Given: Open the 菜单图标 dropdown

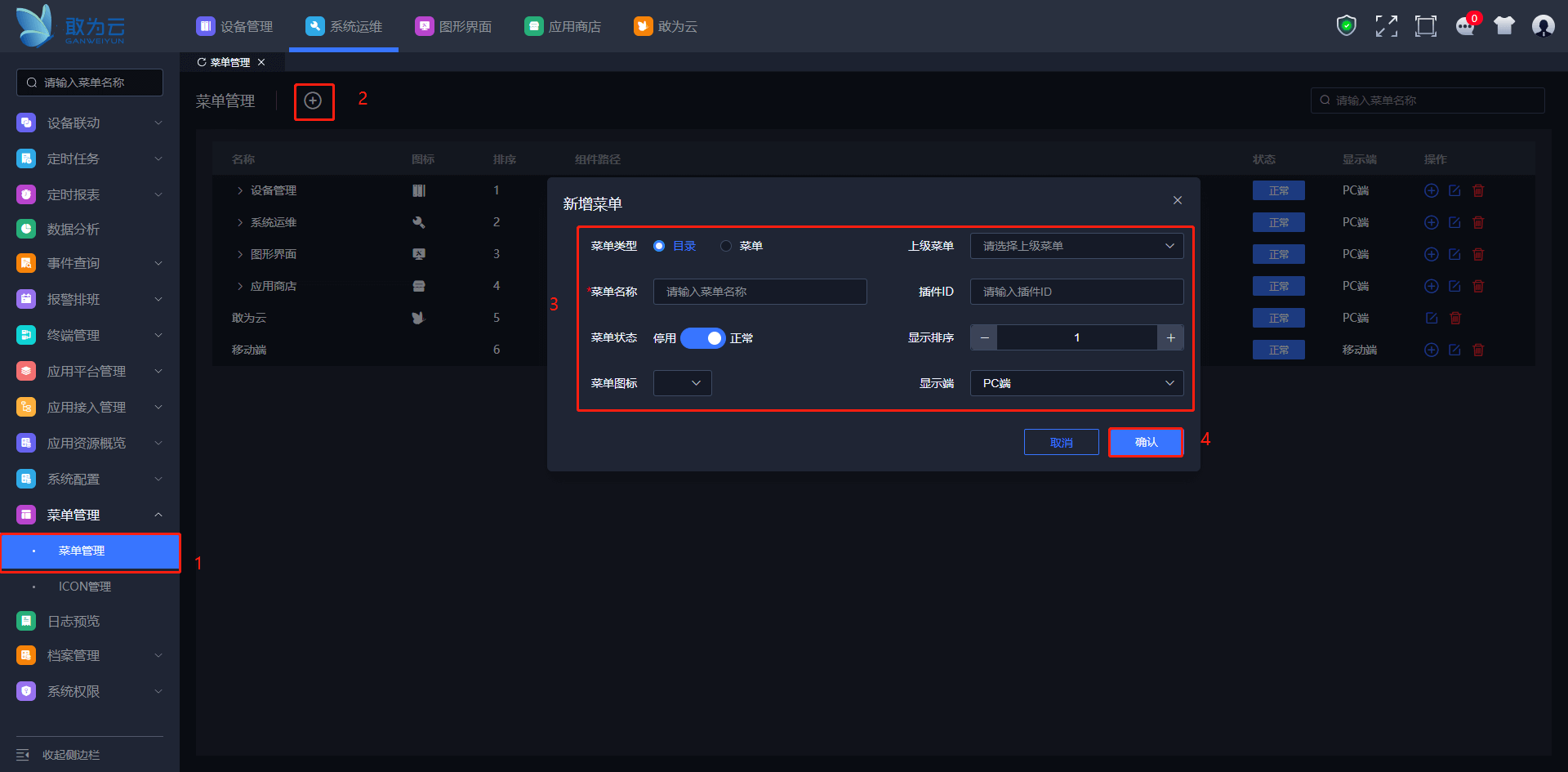Looking at the screenshot, I should (683, 383).
